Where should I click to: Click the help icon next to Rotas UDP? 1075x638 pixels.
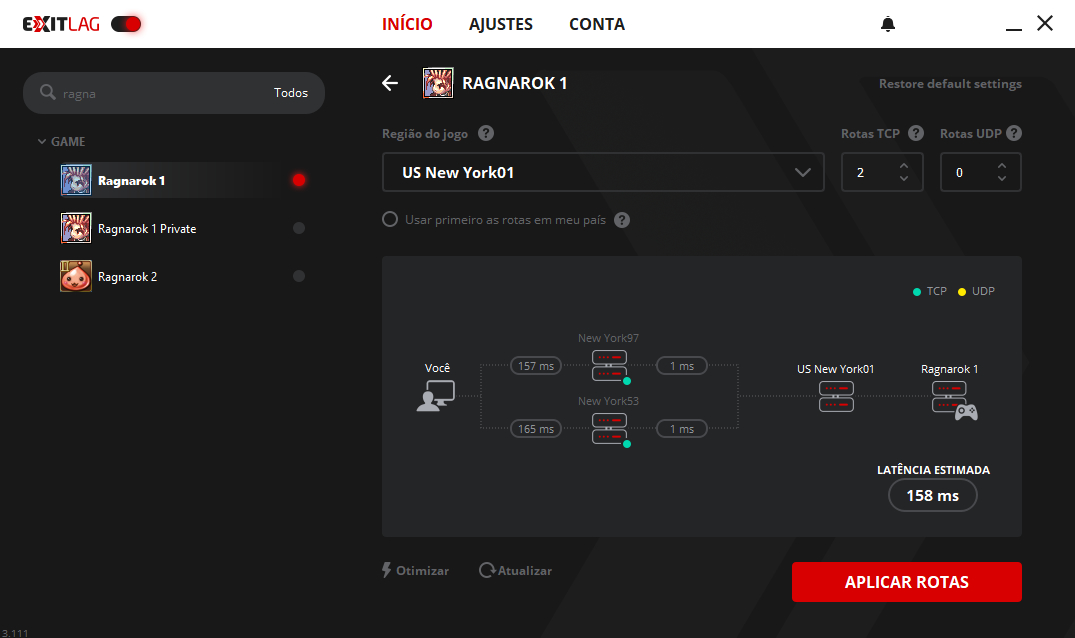pyautogui.click(x=1014, y=133)
